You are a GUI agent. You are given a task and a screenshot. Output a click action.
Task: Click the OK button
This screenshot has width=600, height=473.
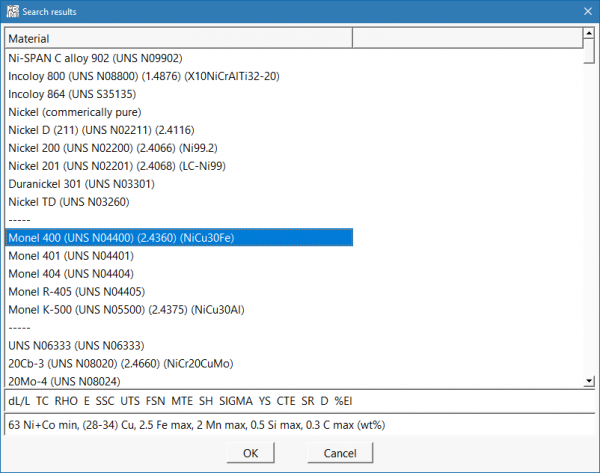[x=250, y=453]
